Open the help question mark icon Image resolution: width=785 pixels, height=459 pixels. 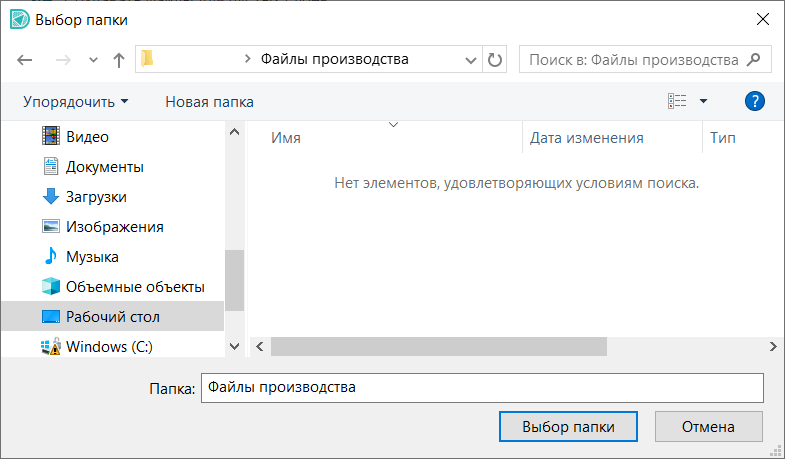pyautogui.click(x=755, y=101)
